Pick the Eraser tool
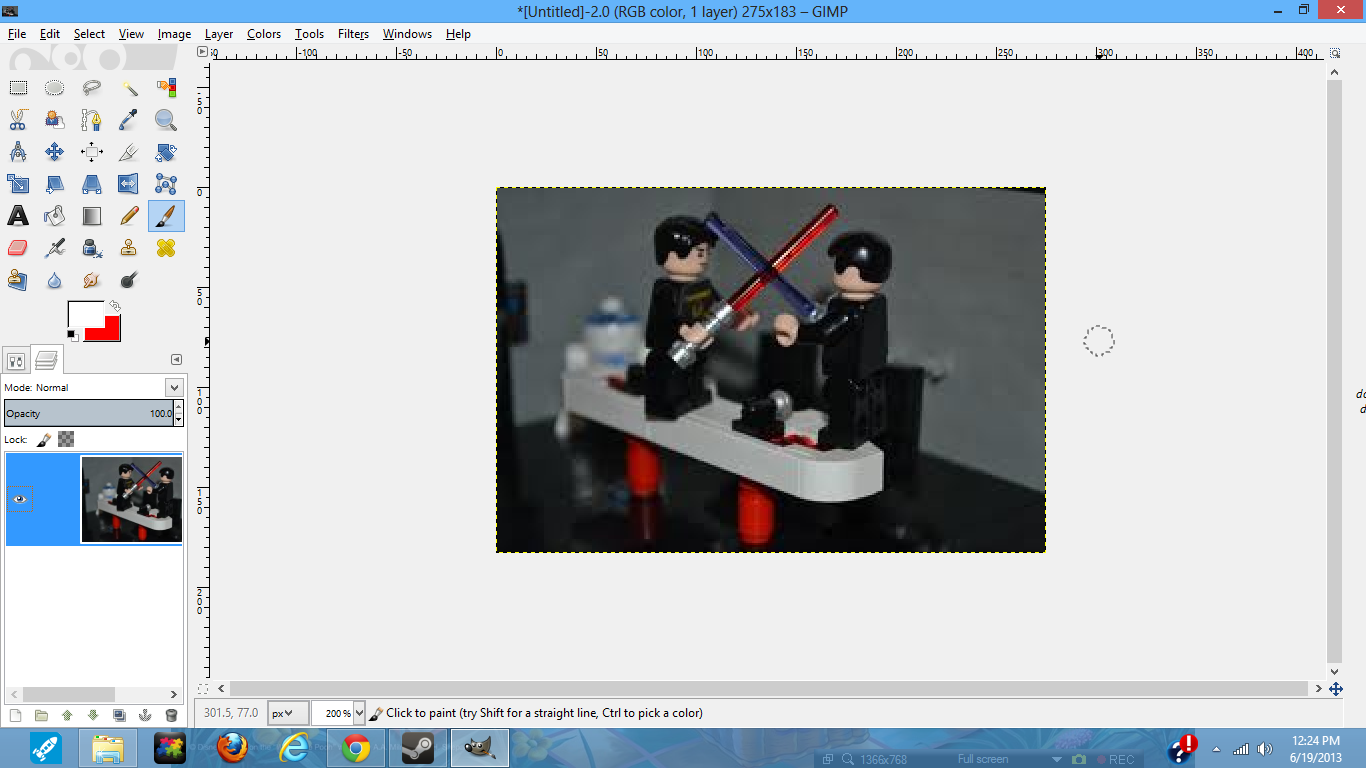This screenshot has height=768, width=1366. pos(18,248)
